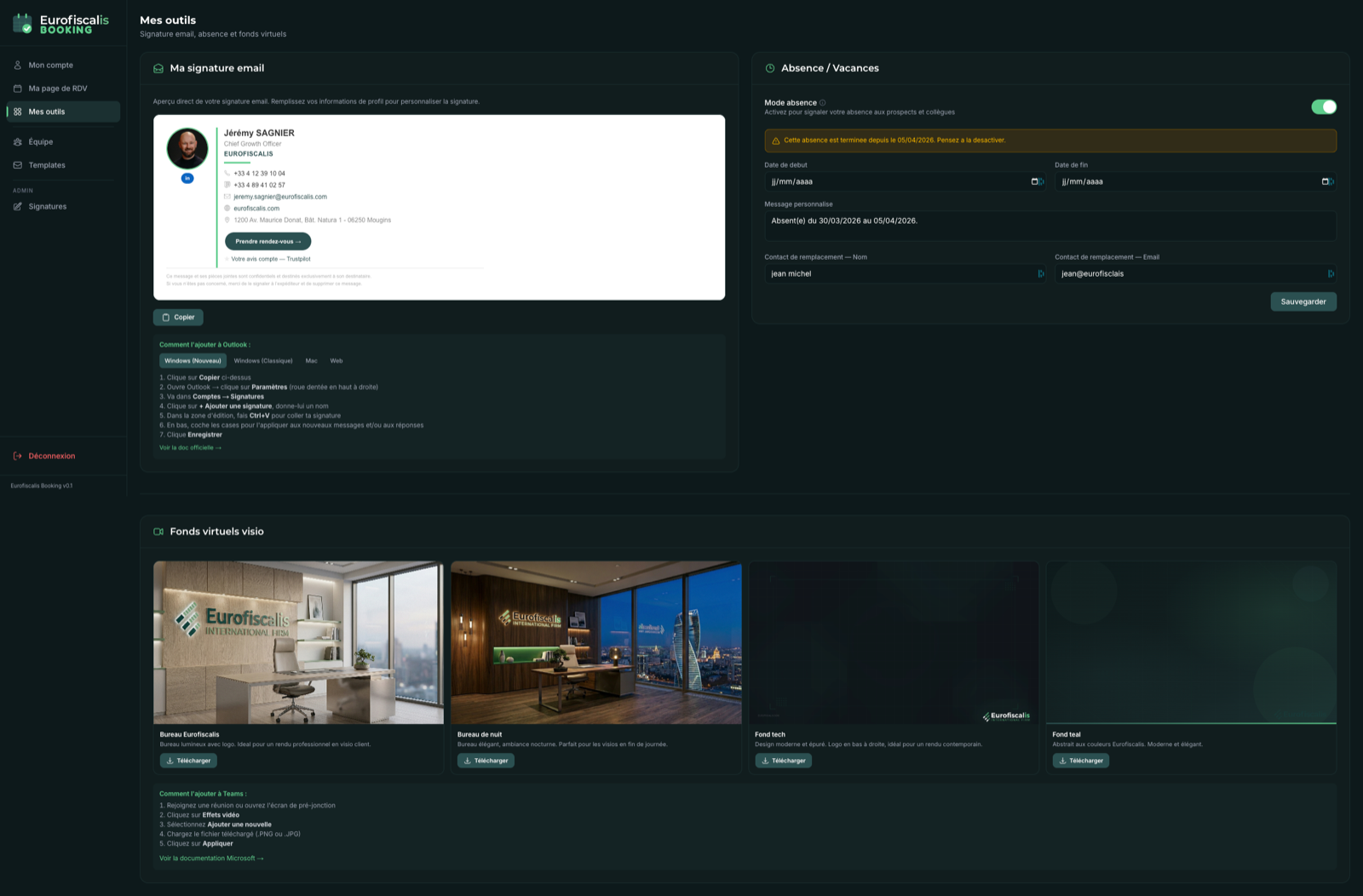The height and width of the screenshot is (896, 1363).
Task: Save absence settings with Sauvegarder
Action: (x=1303, y=302)
